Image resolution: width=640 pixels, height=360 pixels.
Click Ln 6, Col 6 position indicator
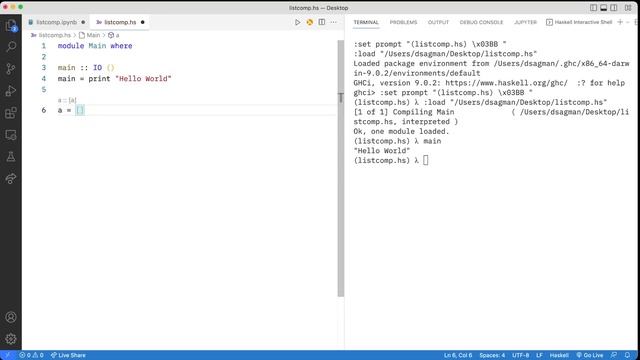coord(458,355)
